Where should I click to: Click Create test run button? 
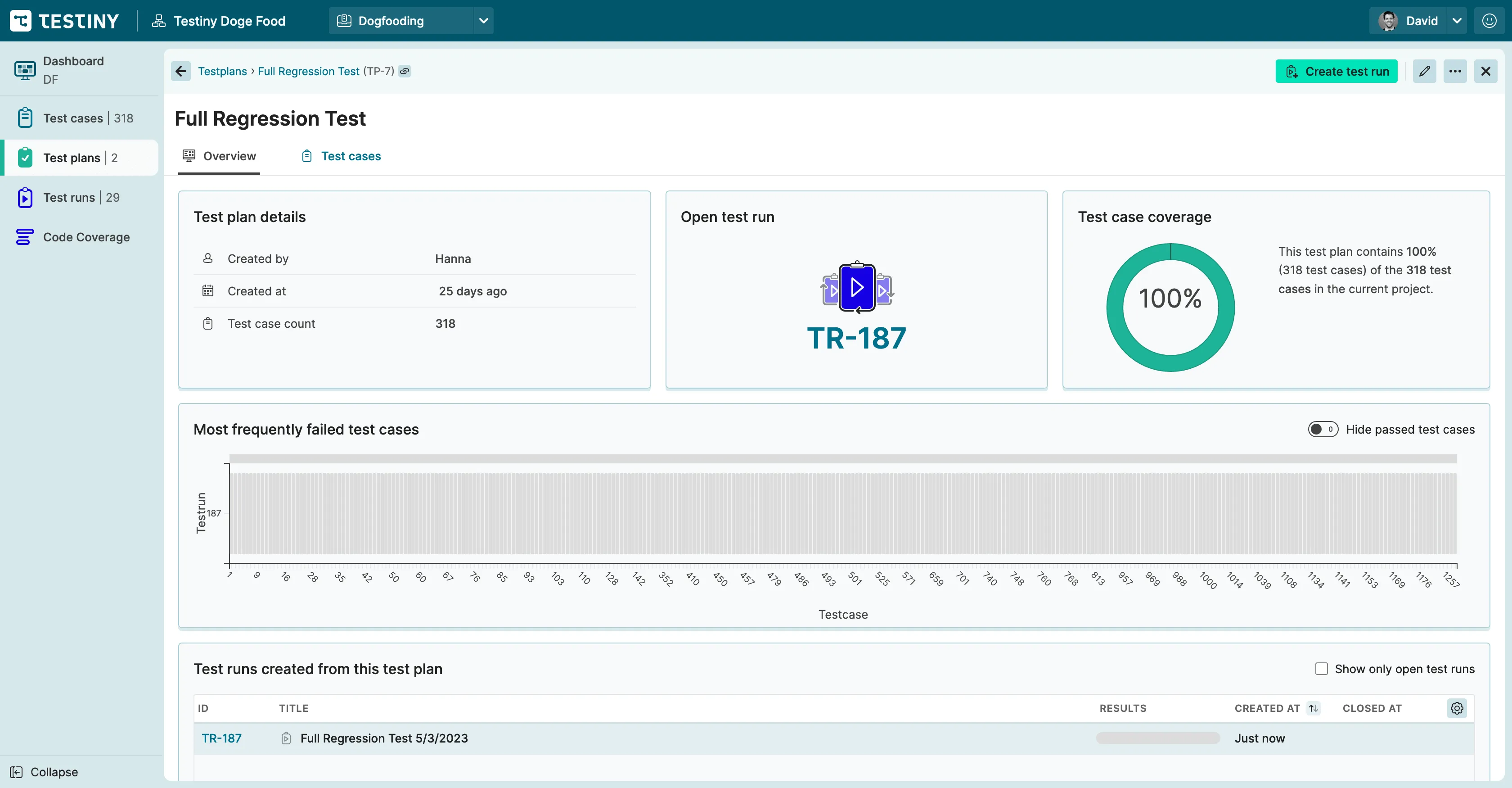click(1337, 71)
